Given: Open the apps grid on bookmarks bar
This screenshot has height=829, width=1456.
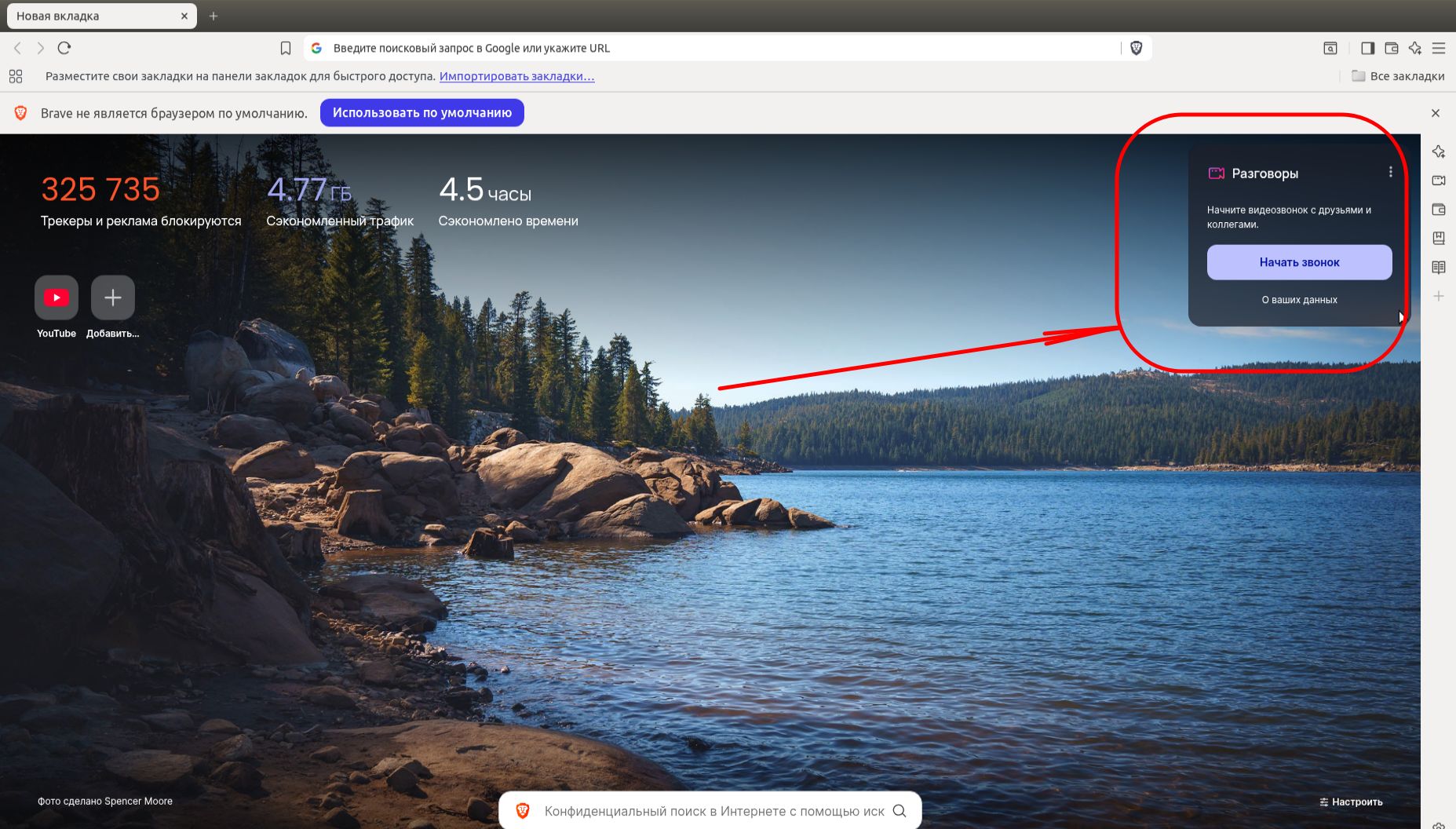Looking at the screenshot, I should click(16, 76).
